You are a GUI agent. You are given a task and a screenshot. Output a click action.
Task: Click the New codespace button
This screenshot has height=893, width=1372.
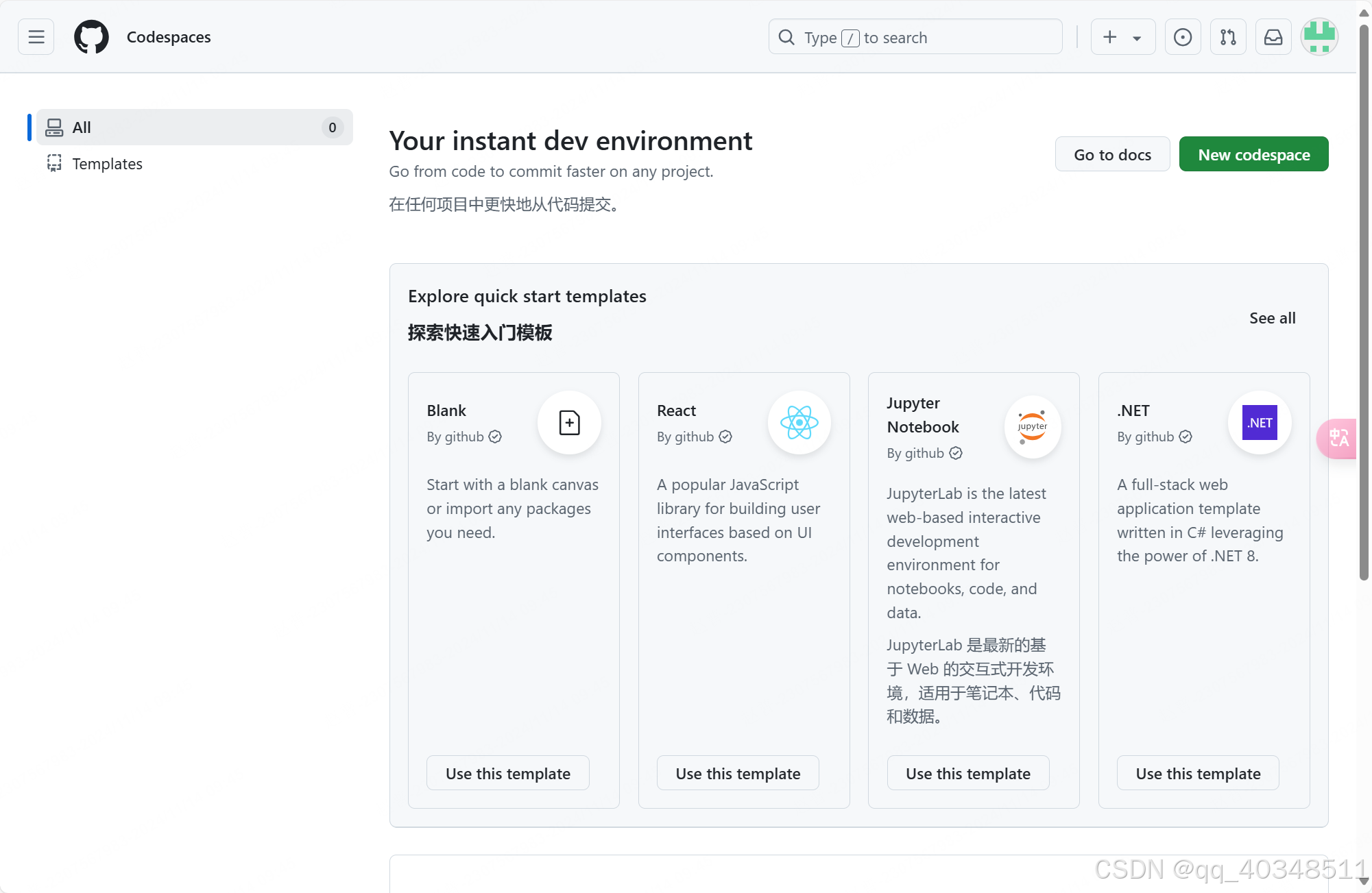[1253, 154]
